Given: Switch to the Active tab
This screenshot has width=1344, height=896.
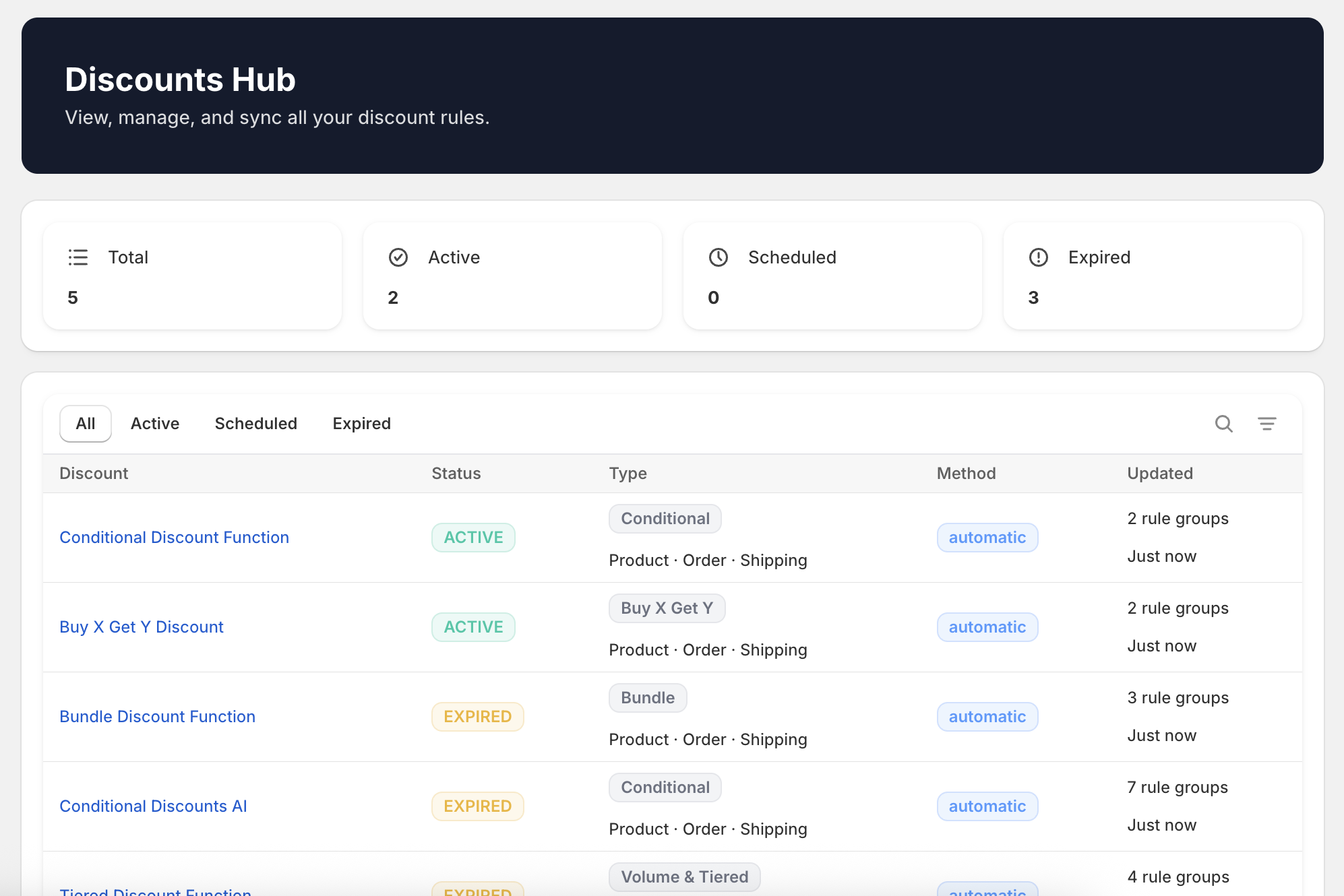Looking at the screenshot, I should (x=155, y=423).
